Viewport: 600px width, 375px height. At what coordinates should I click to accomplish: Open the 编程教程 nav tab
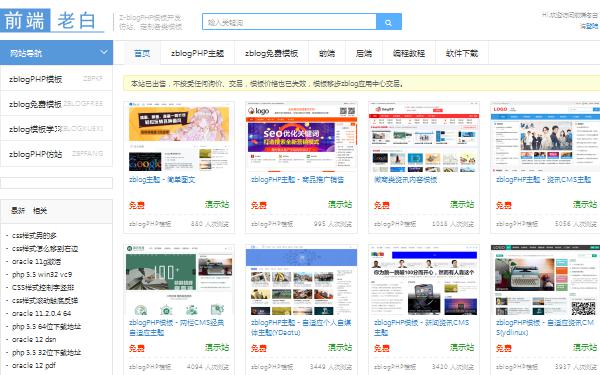click(x=409, y=53)
